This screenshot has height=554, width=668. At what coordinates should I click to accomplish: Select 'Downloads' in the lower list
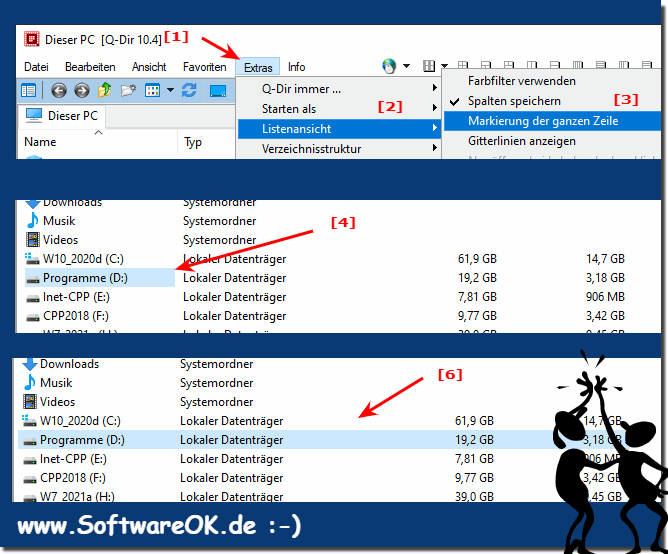(69, 364)
